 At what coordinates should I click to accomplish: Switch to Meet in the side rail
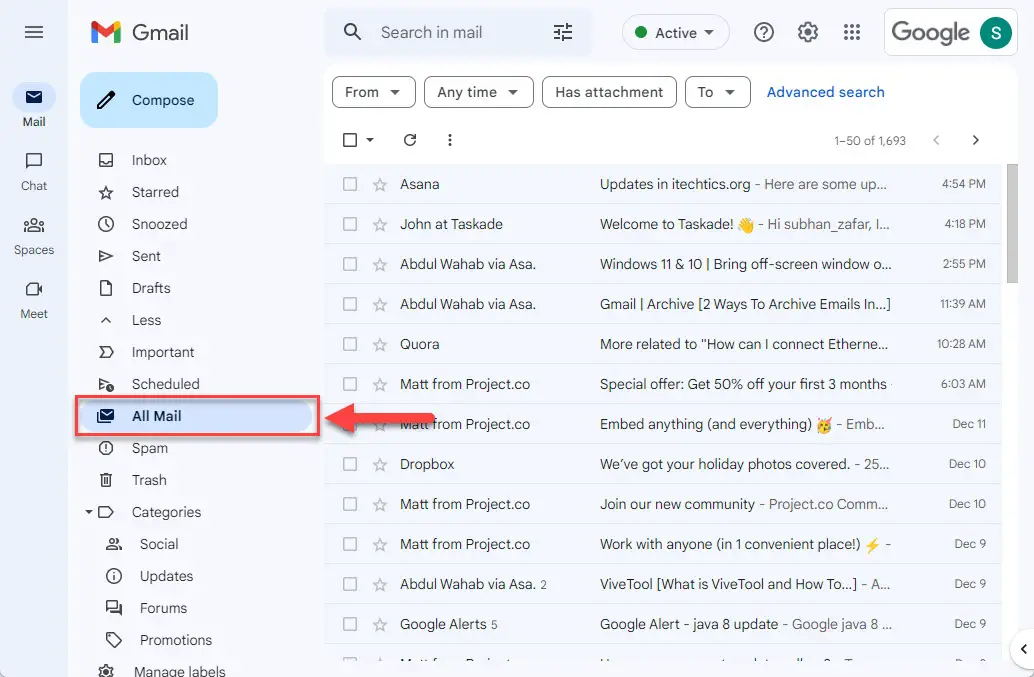(x=34, y=299)
